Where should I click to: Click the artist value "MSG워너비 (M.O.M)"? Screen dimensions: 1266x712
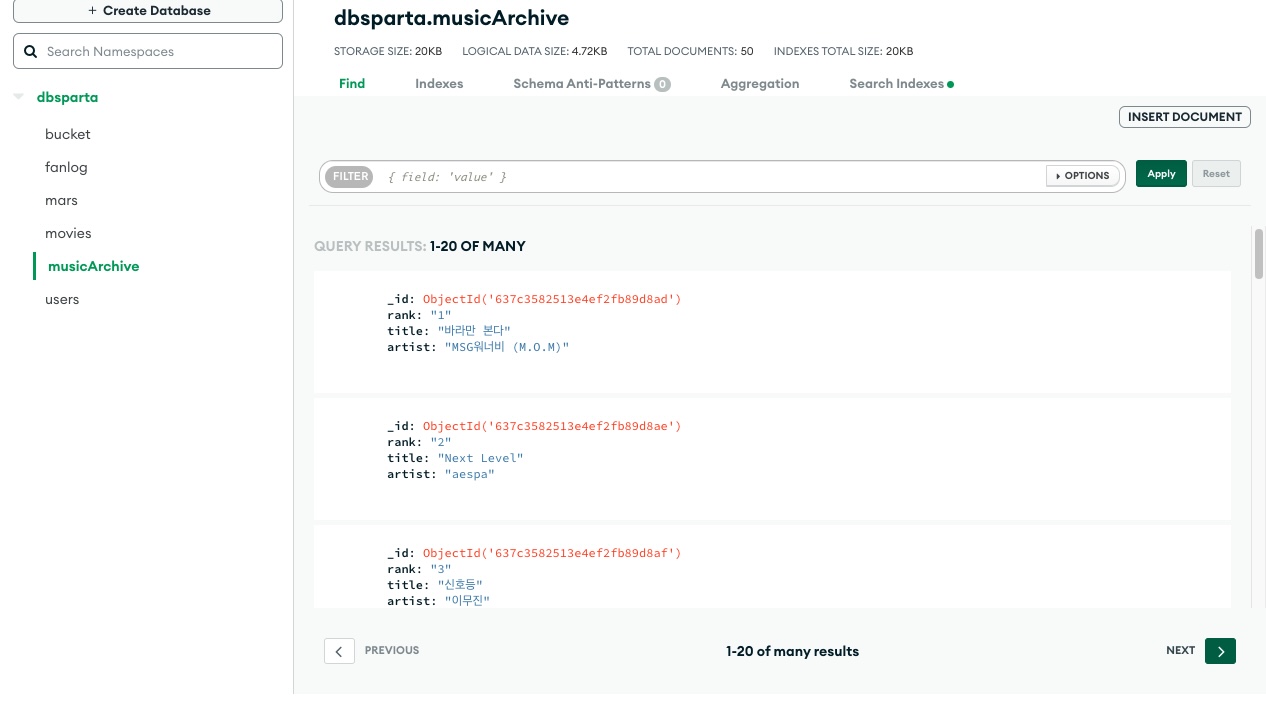pos(507,347)
